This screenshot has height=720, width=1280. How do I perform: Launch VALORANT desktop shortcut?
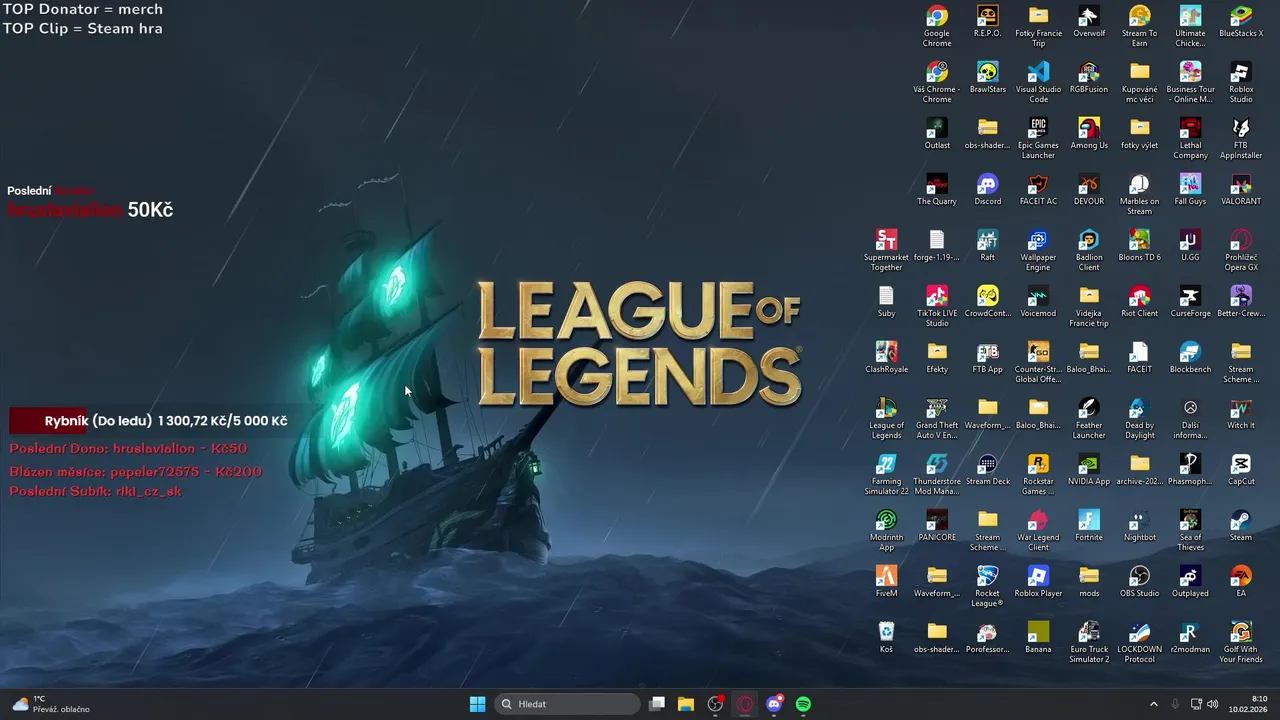pos(1241,190)
